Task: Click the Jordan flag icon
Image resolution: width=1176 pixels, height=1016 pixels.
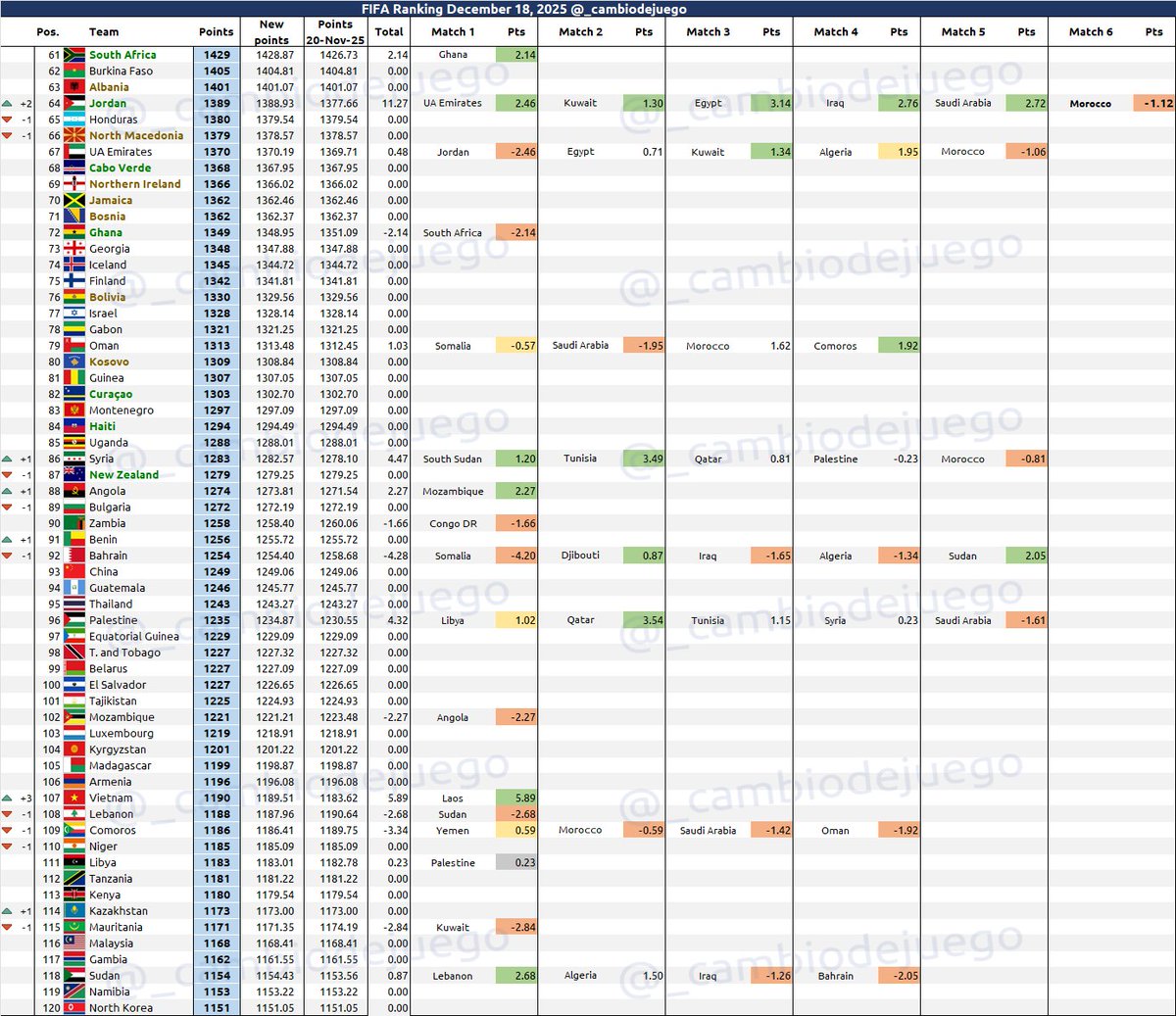Action: coord(74,103)
